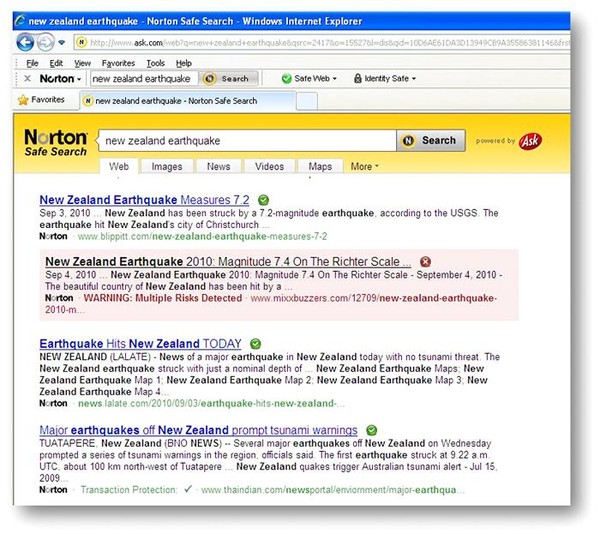Open a new blank browser tab
The width and height of the screenshot is (600, 534).
tap(307, 102)
